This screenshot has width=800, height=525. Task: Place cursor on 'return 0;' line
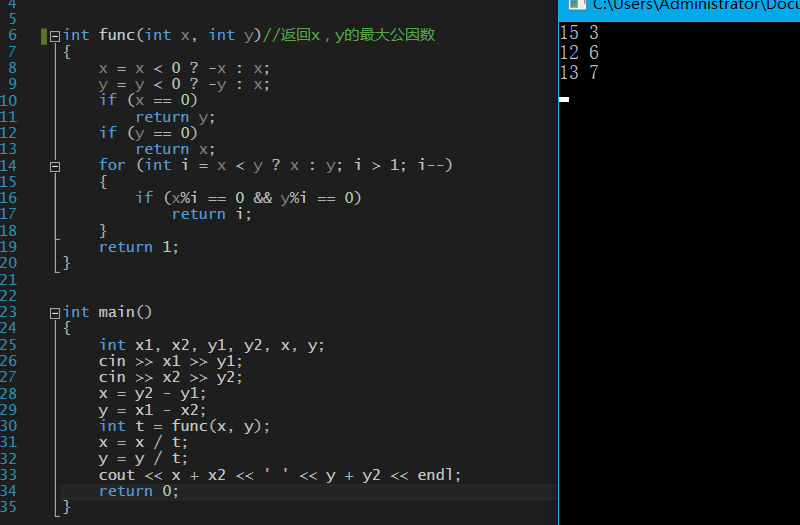[138, 491]
